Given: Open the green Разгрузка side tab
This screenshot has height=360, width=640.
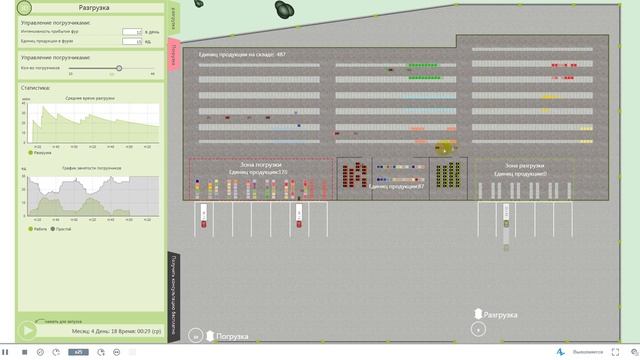Looking at the screenshot, I should pos(174,18).
